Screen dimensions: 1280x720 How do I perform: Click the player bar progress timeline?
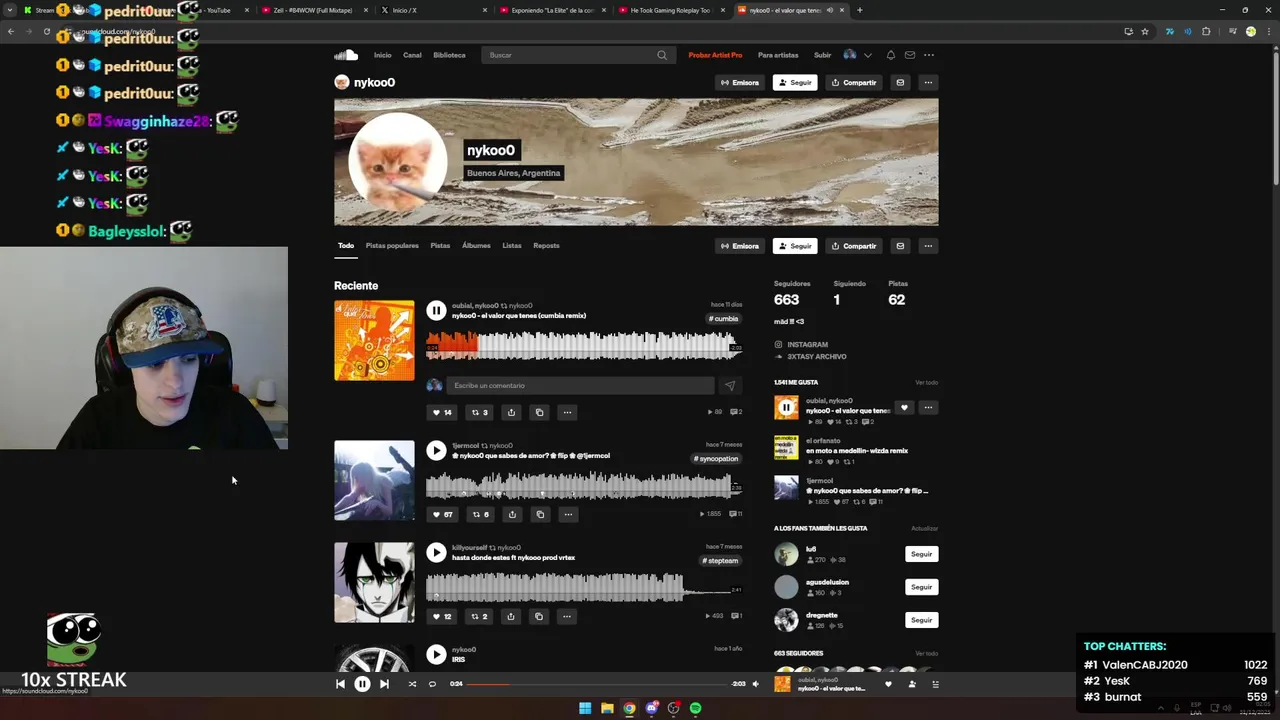(598, 684)
